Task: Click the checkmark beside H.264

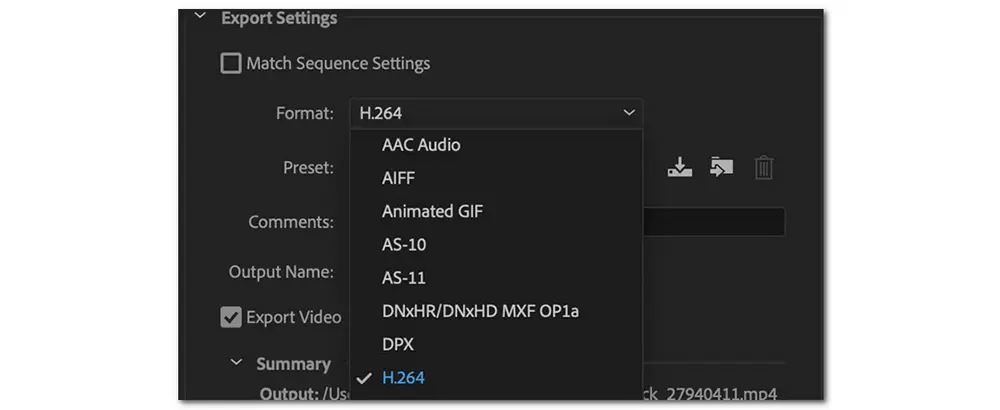Action: tap(363, 377)
